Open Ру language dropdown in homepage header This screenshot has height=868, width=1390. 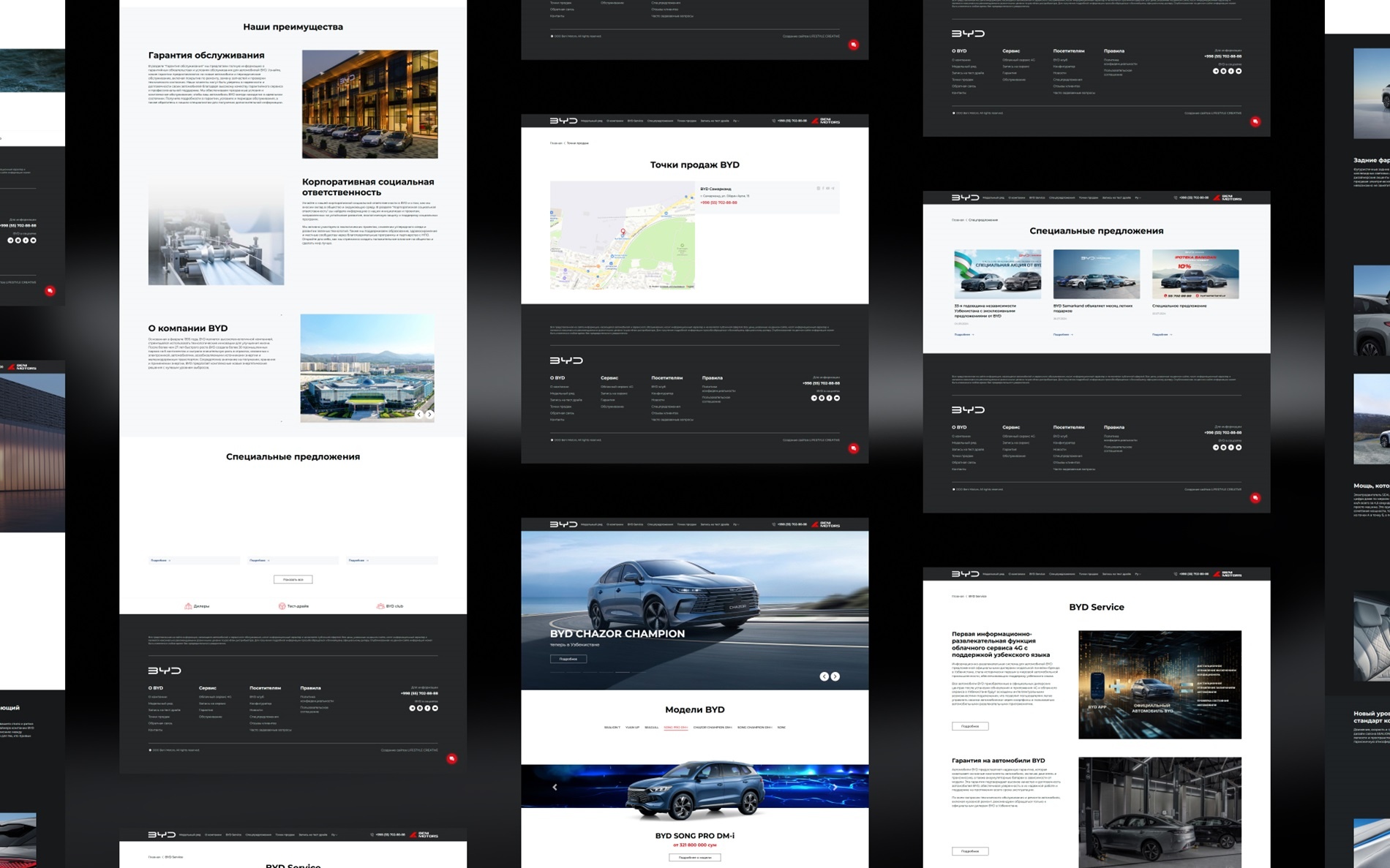(735, 524)
